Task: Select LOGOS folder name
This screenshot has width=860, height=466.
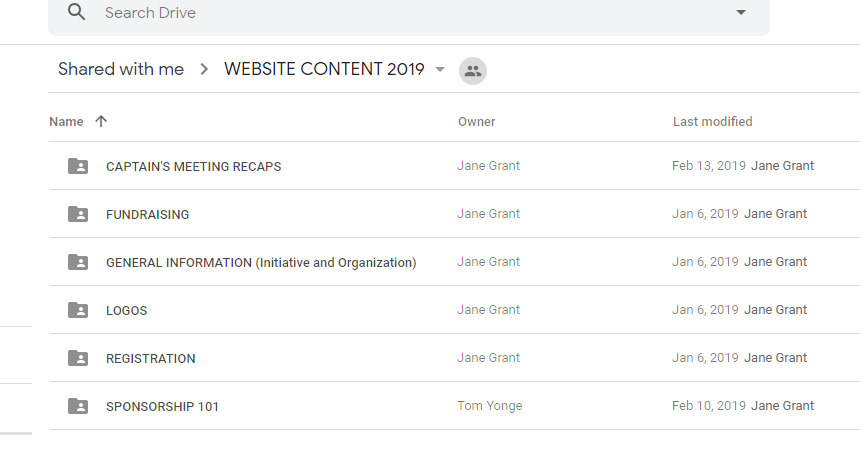Action: pyautogui.click(x=127, y=310)
